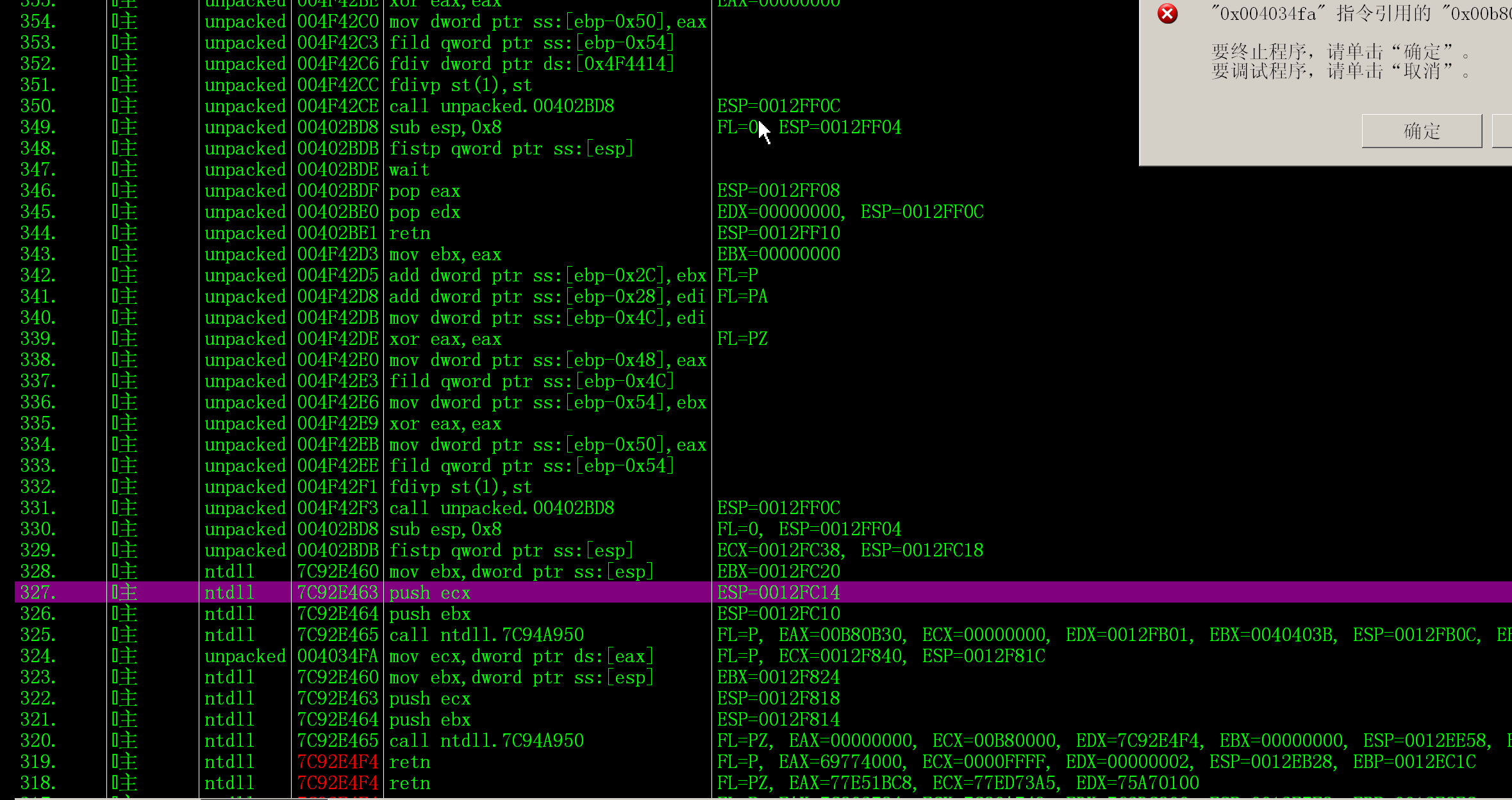Select row 351 fdivp st(1),st
Screen dimensions: 1512x800
click(763, 85)
